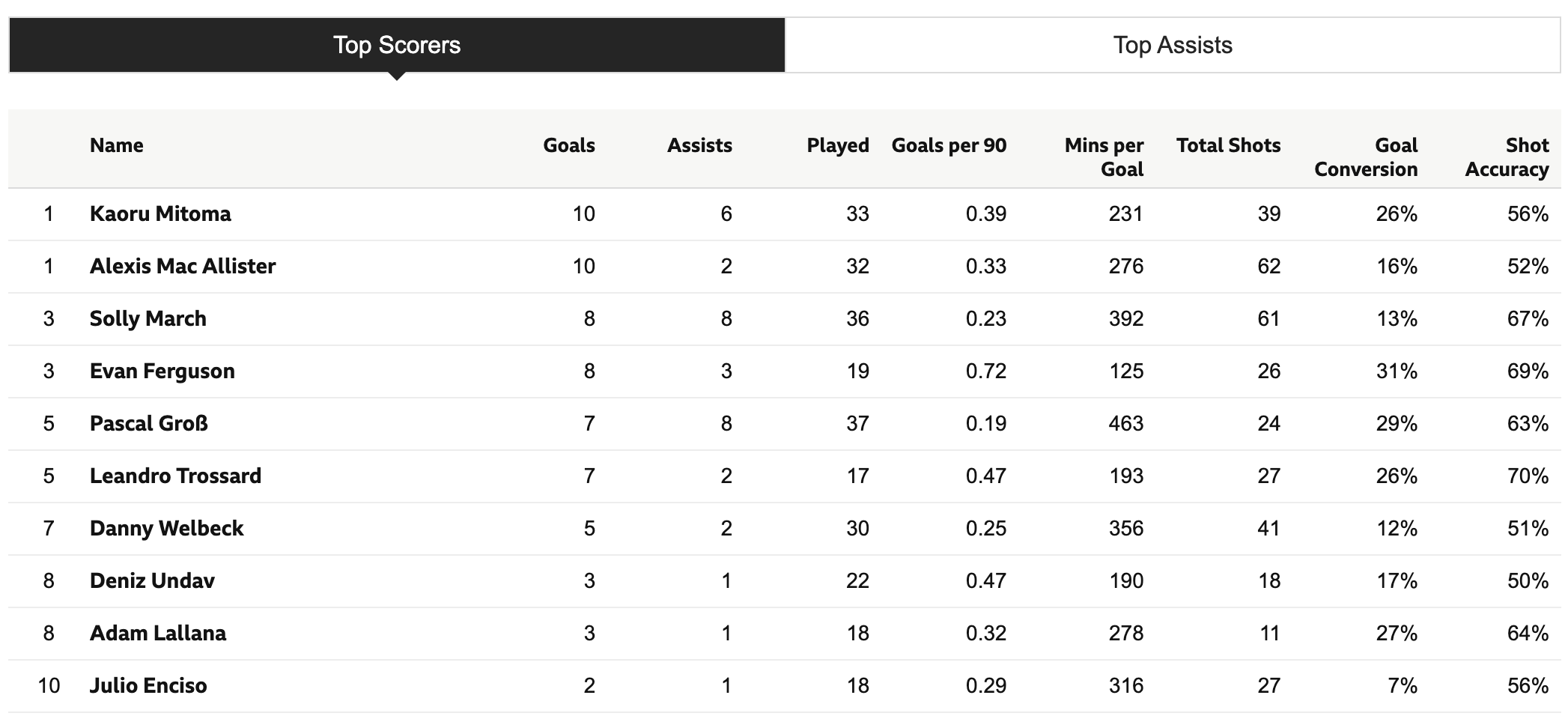Select the Top Scorers tab
1568x716 pixels.
[x=397, y=45]
